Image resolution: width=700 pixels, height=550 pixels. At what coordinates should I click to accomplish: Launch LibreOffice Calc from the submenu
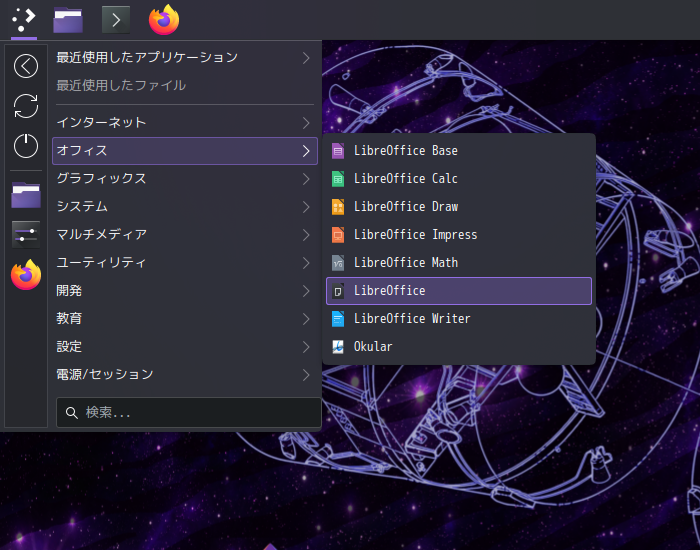coord(459,179)
